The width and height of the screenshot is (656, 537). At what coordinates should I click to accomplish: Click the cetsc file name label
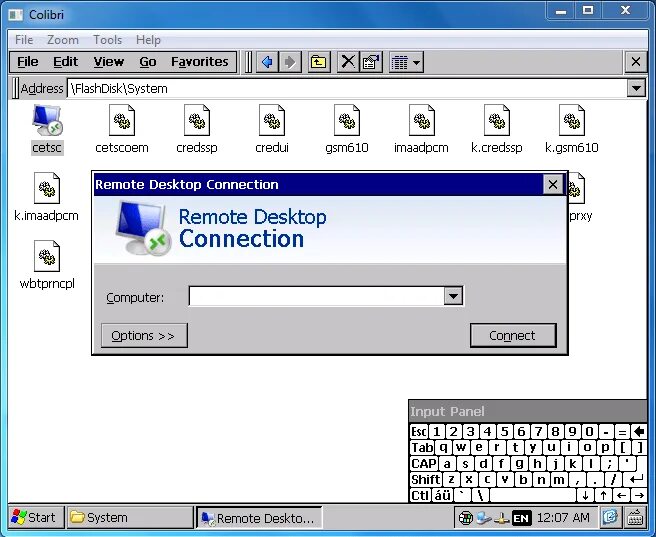(x=47, y=148)
